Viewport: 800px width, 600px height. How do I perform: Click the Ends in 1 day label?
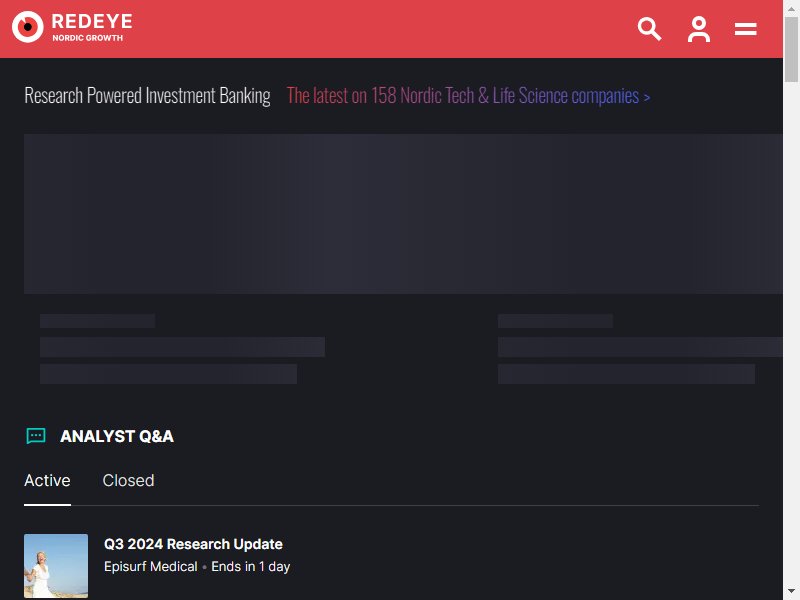point(251,567)
